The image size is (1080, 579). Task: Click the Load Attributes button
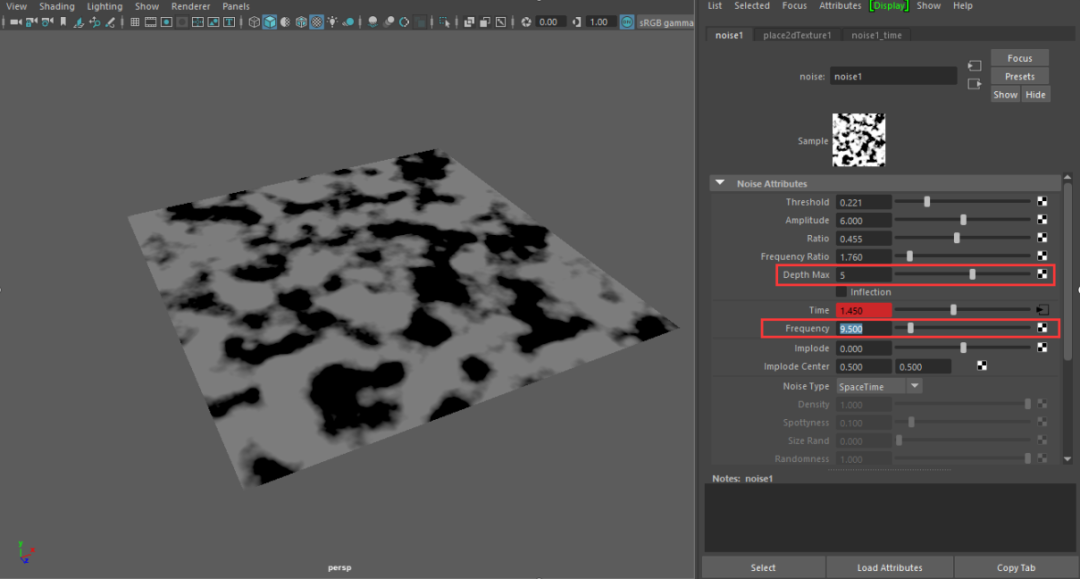click(889, 567)
